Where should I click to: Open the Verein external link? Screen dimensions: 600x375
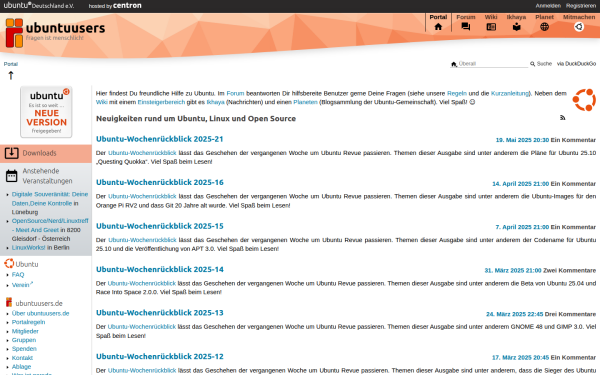(x=22, y=285)
